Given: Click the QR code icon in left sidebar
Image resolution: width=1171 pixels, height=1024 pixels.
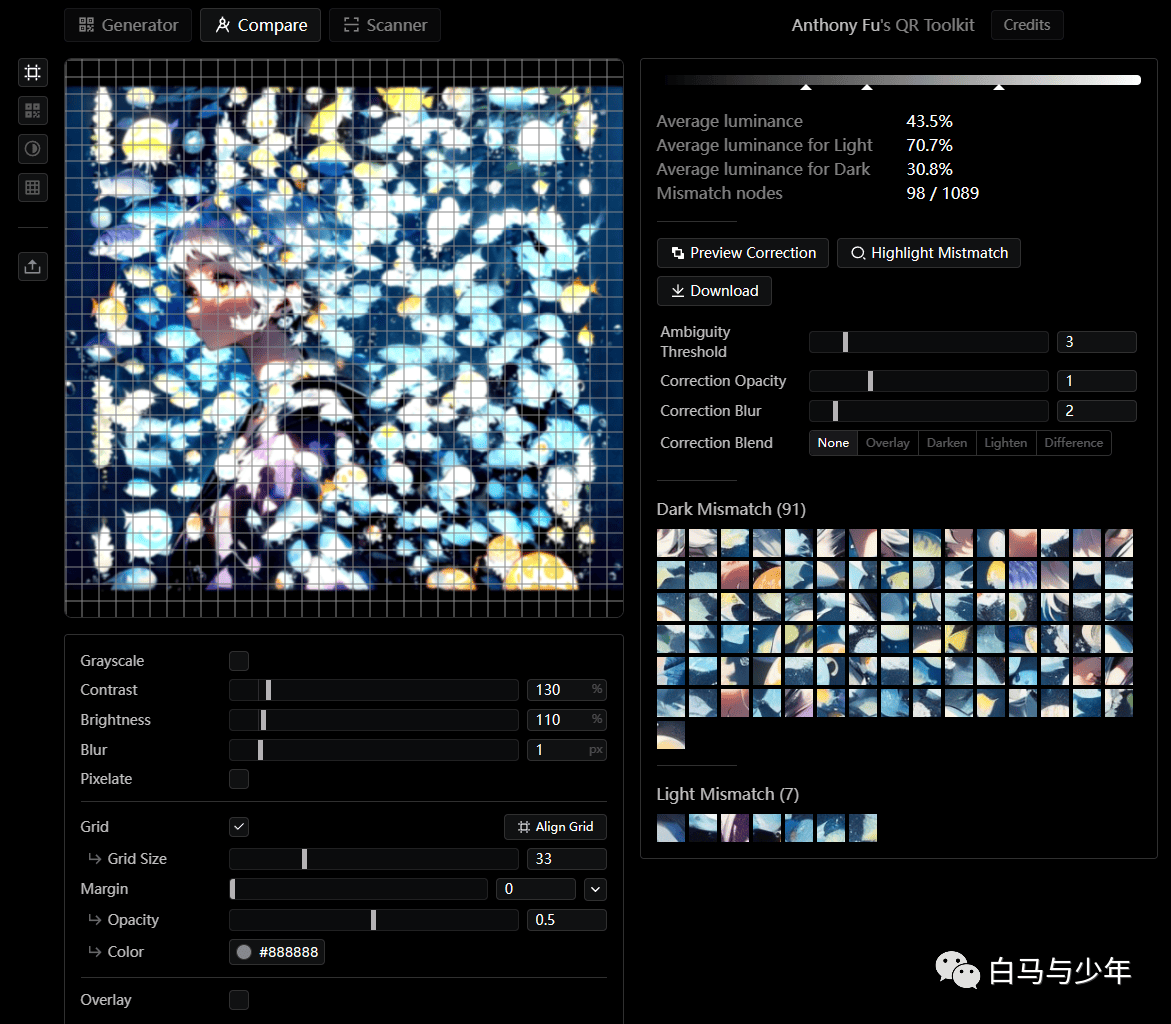Looking at the screenshot, I should [33, 111].
